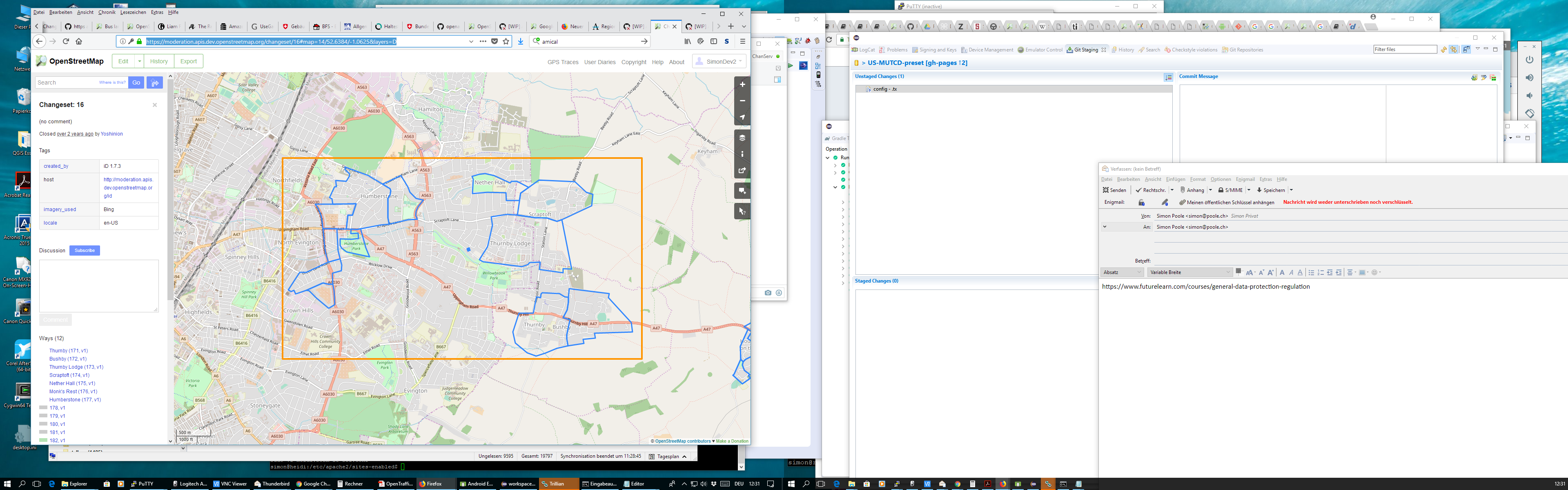Click the Enigmail signing pen icon
The image size is (1568, 490).
1165,202
